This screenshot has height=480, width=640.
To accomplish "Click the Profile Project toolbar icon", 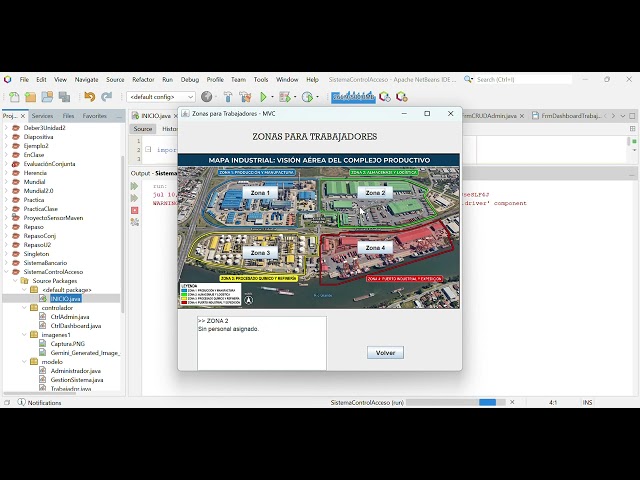I will click(x=307, y=97).
